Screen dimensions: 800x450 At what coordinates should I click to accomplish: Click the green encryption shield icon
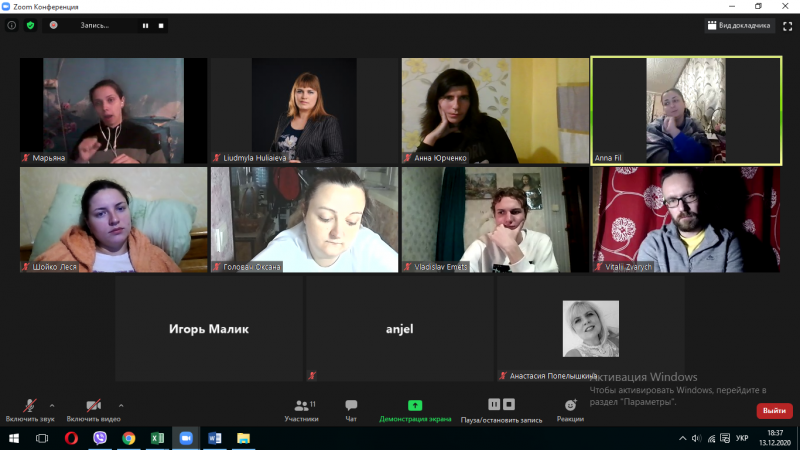(31, 26)
